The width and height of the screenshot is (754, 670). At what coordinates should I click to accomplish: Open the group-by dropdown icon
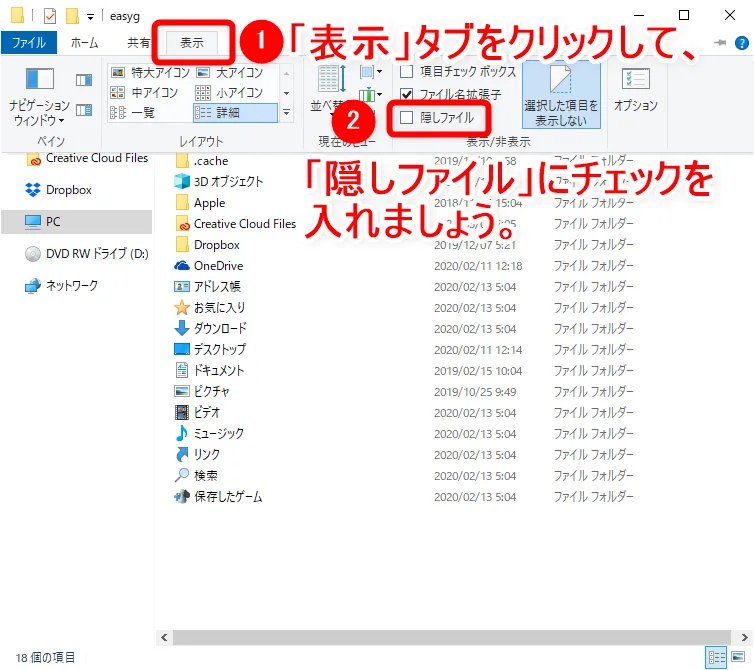coord(370,72)
